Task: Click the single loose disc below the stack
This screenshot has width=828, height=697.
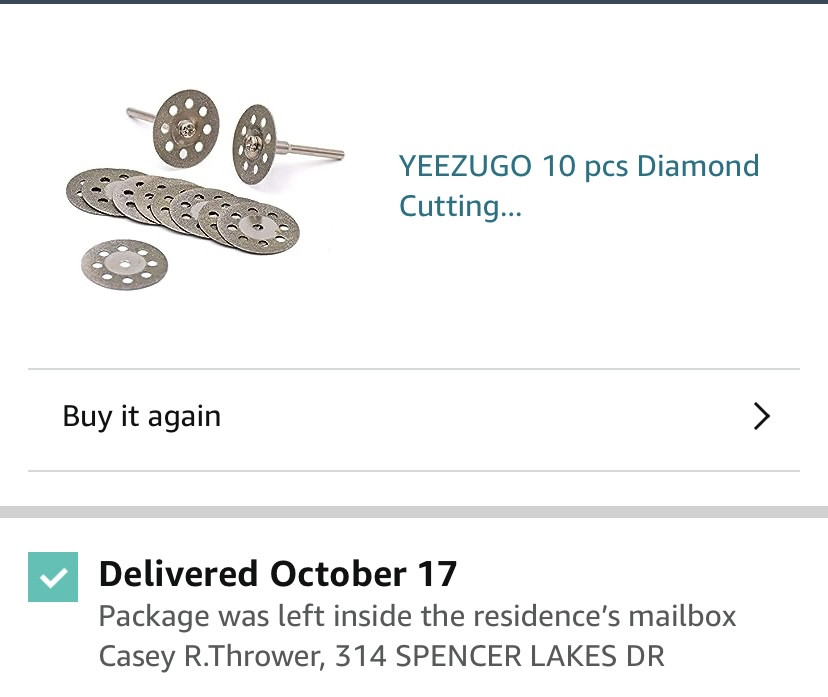Action: (x=125, y=263)
